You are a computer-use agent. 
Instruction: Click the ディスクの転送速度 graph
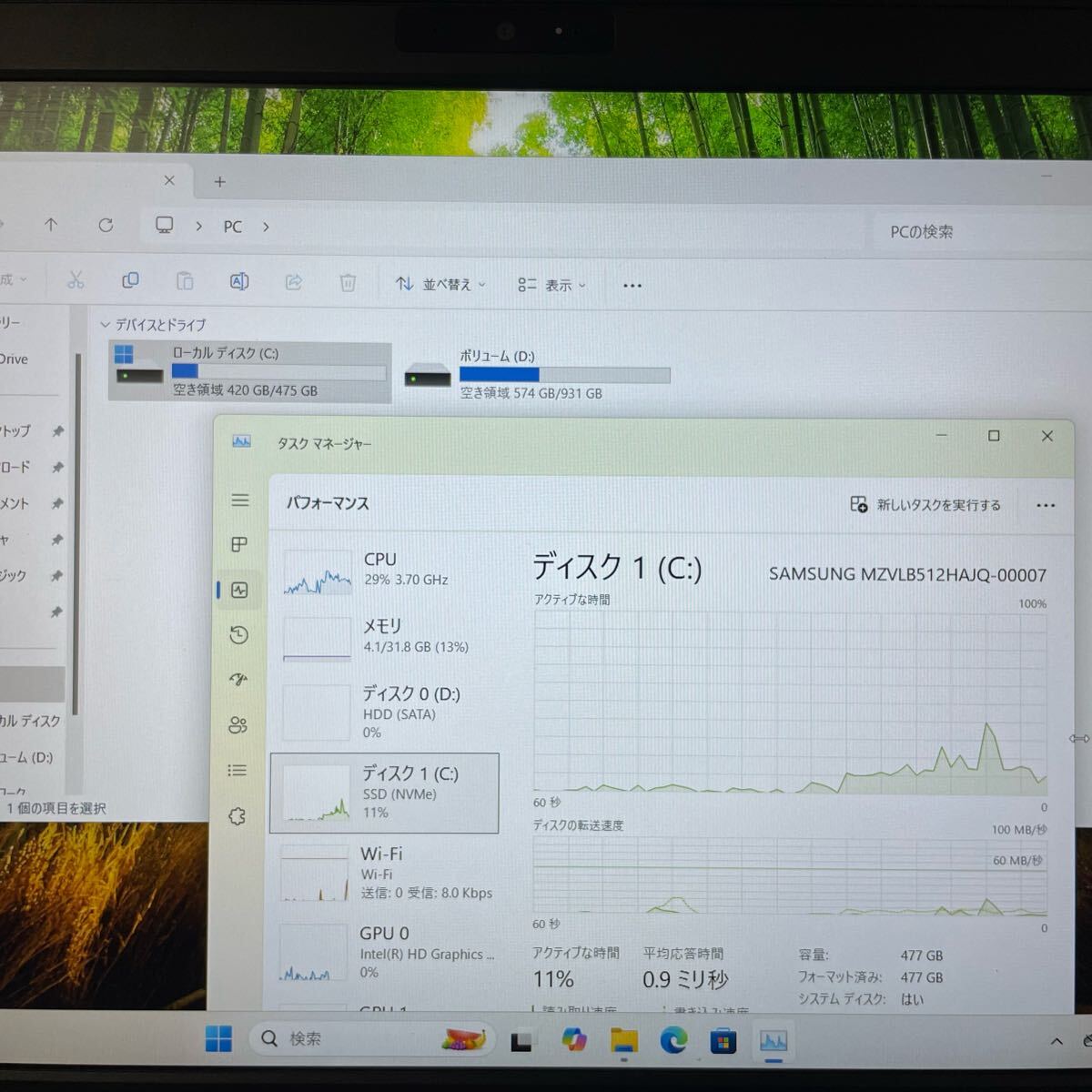tap(790, 876)
